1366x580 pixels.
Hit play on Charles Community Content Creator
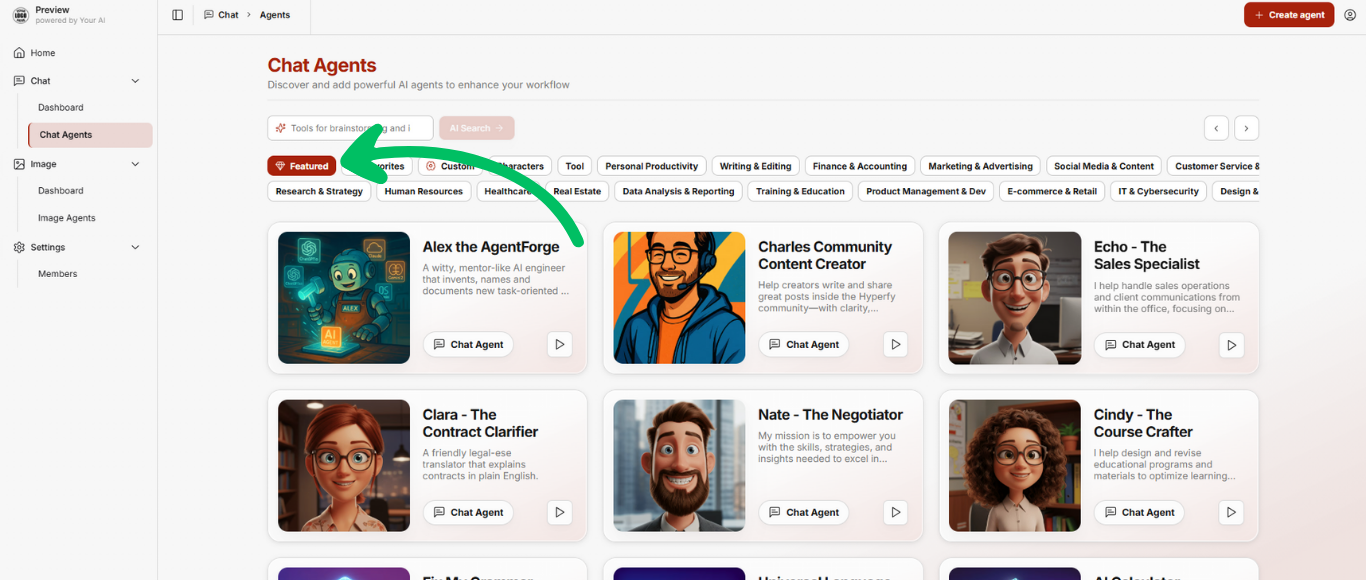point(895,344)
